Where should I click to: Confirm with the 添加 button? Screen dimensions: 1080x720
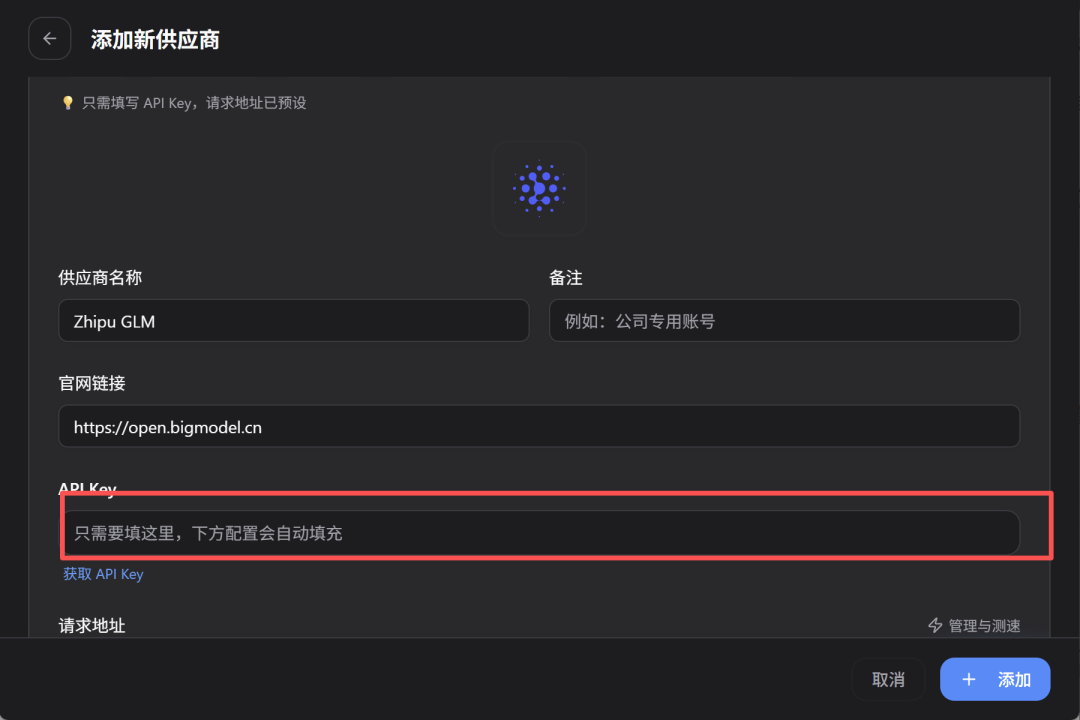click(x=995, y=680)
